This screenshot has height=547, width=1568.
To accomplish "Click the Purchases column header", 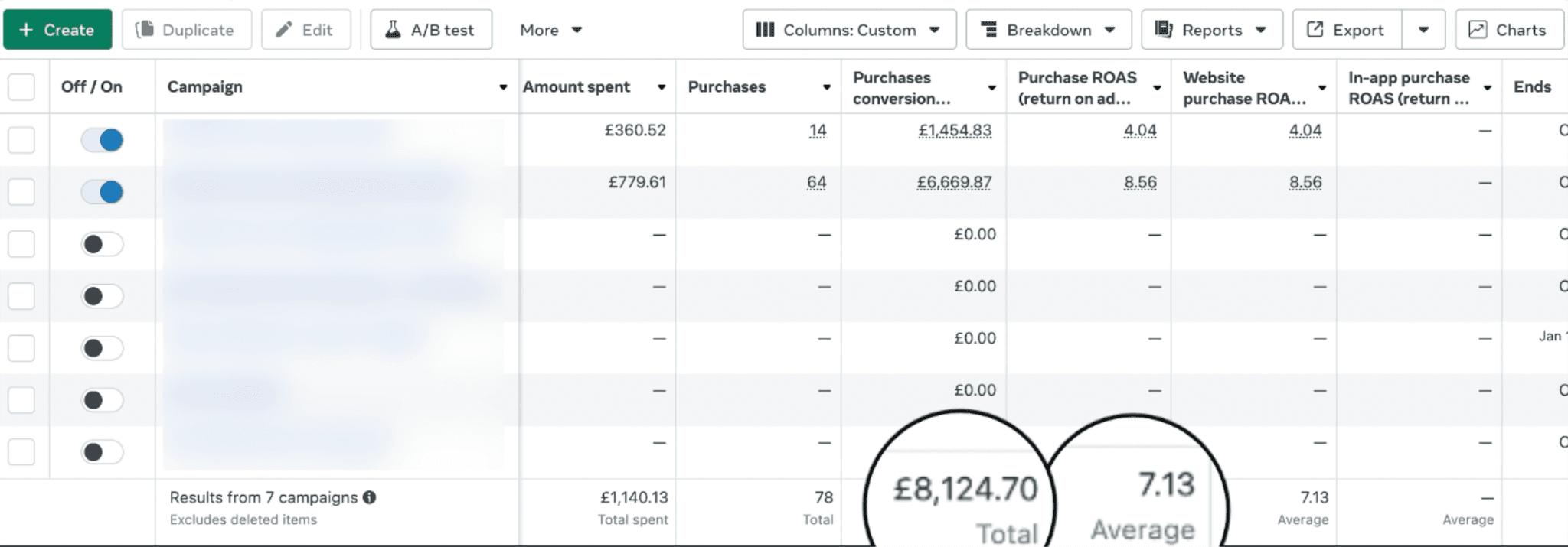I will point(727,87).
